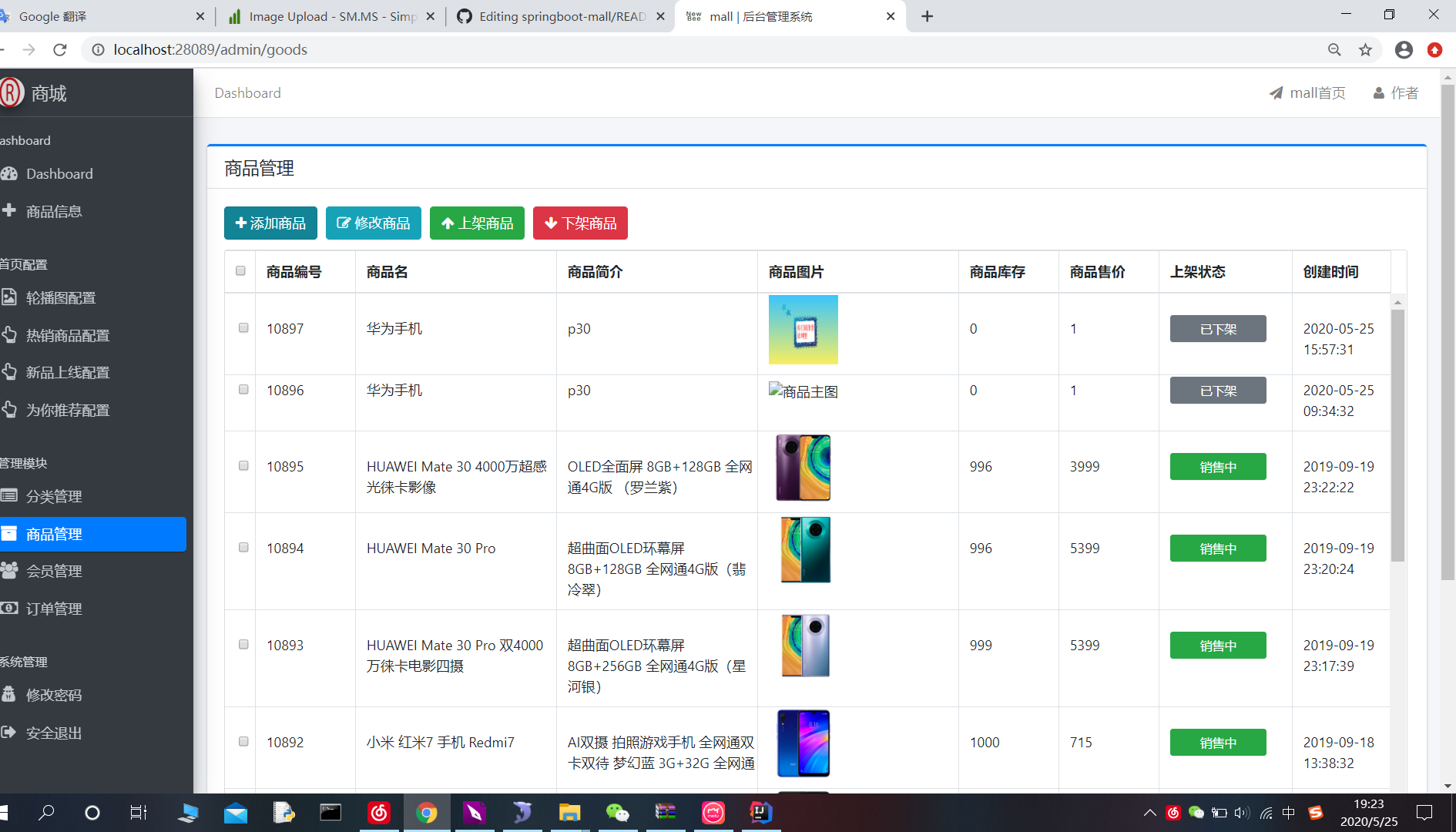Click 安全退出 to log out
1456x832 pixels.
pos(53,733)
